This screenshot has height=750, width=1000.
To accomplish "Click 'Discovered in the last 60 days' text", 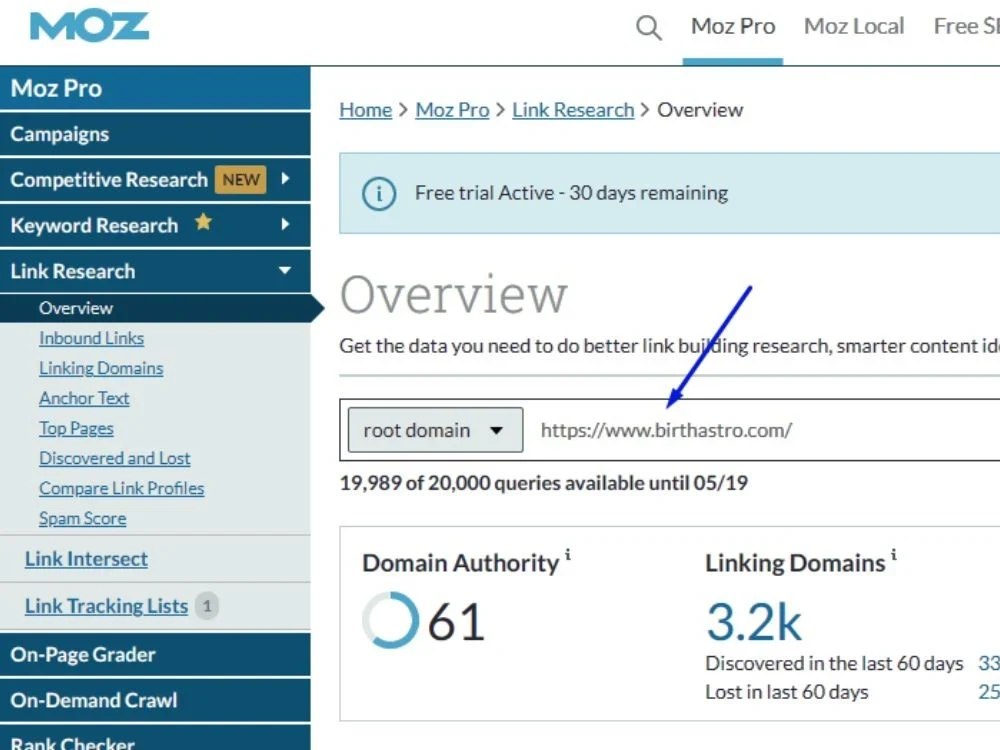I will click(834, 663).
